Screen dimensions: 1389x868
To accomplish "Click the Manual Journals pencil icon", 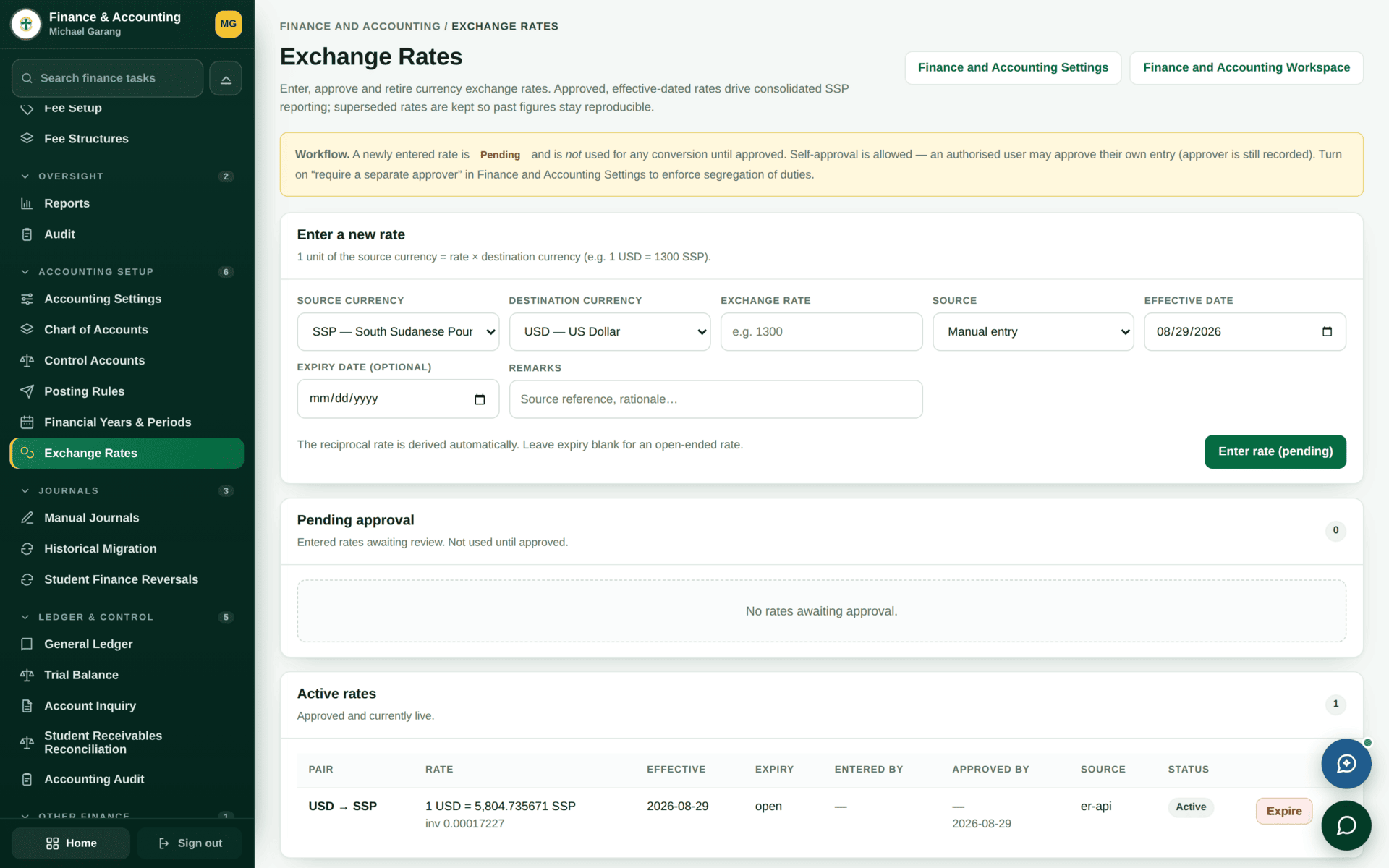I will (27, 518).
